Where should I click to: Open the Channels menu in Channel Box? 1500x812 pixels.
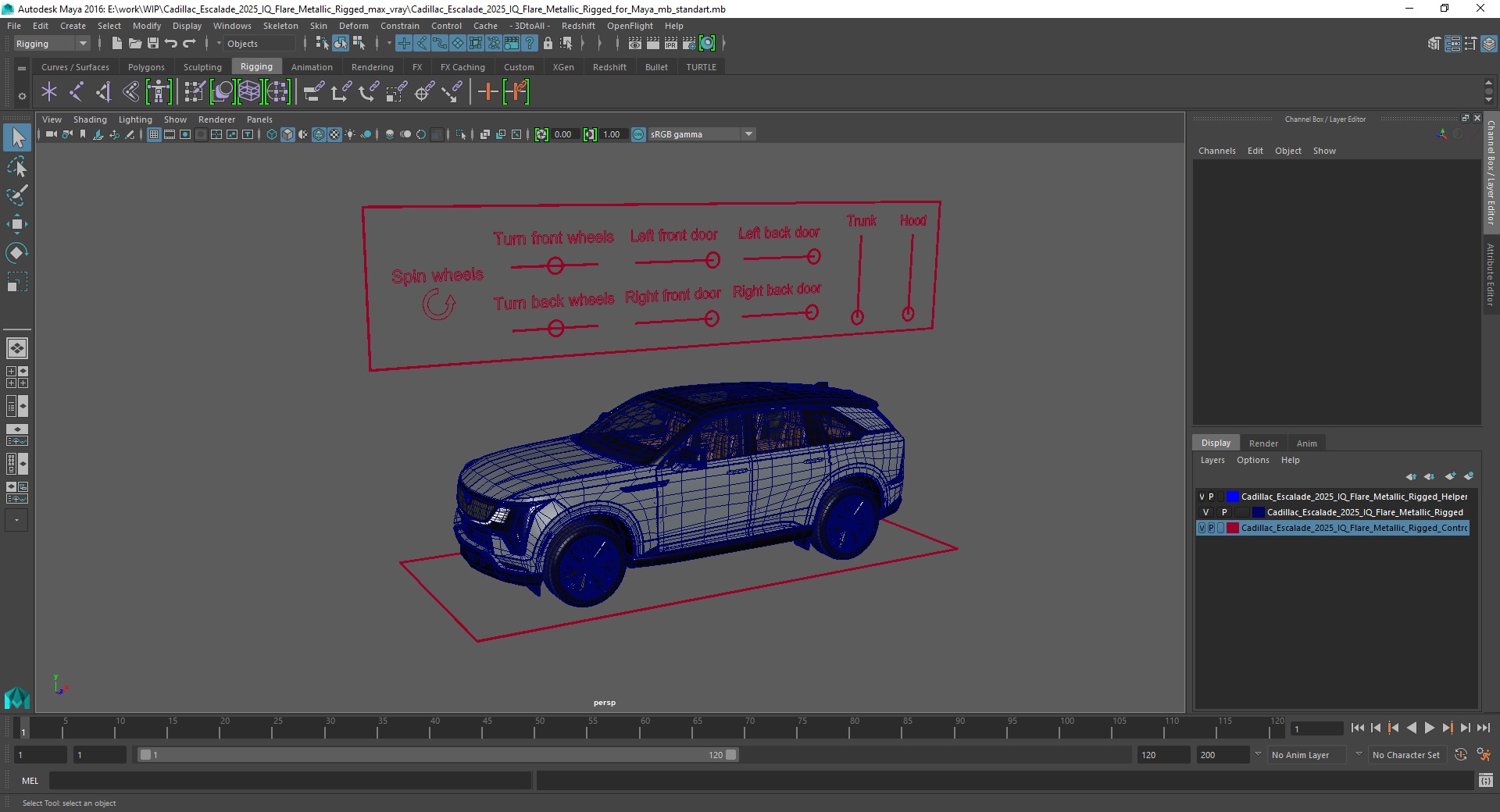1217,151
